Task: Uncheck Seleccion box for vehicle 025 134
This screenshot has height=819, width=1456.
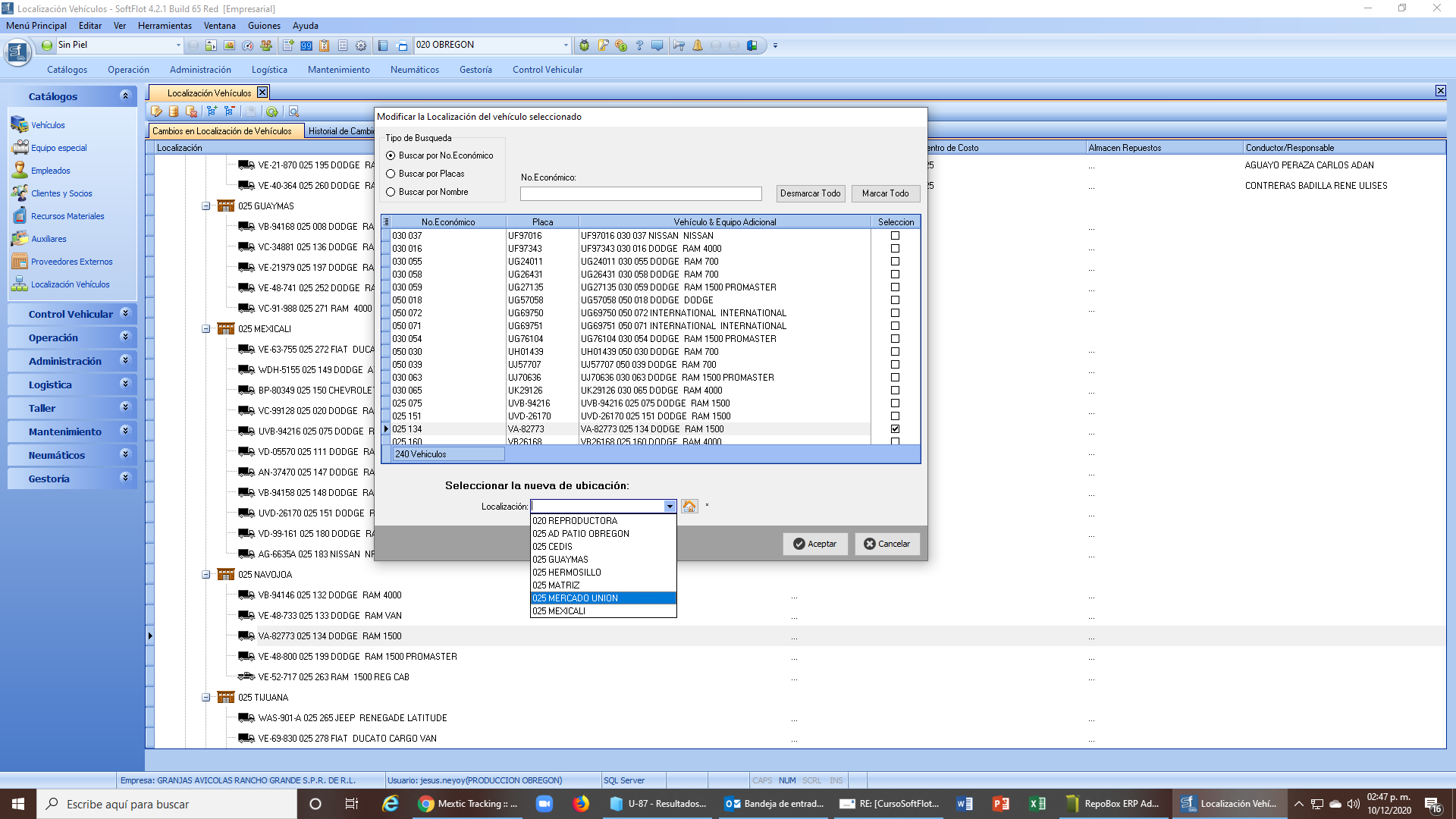Action: [x=895, y=429]
